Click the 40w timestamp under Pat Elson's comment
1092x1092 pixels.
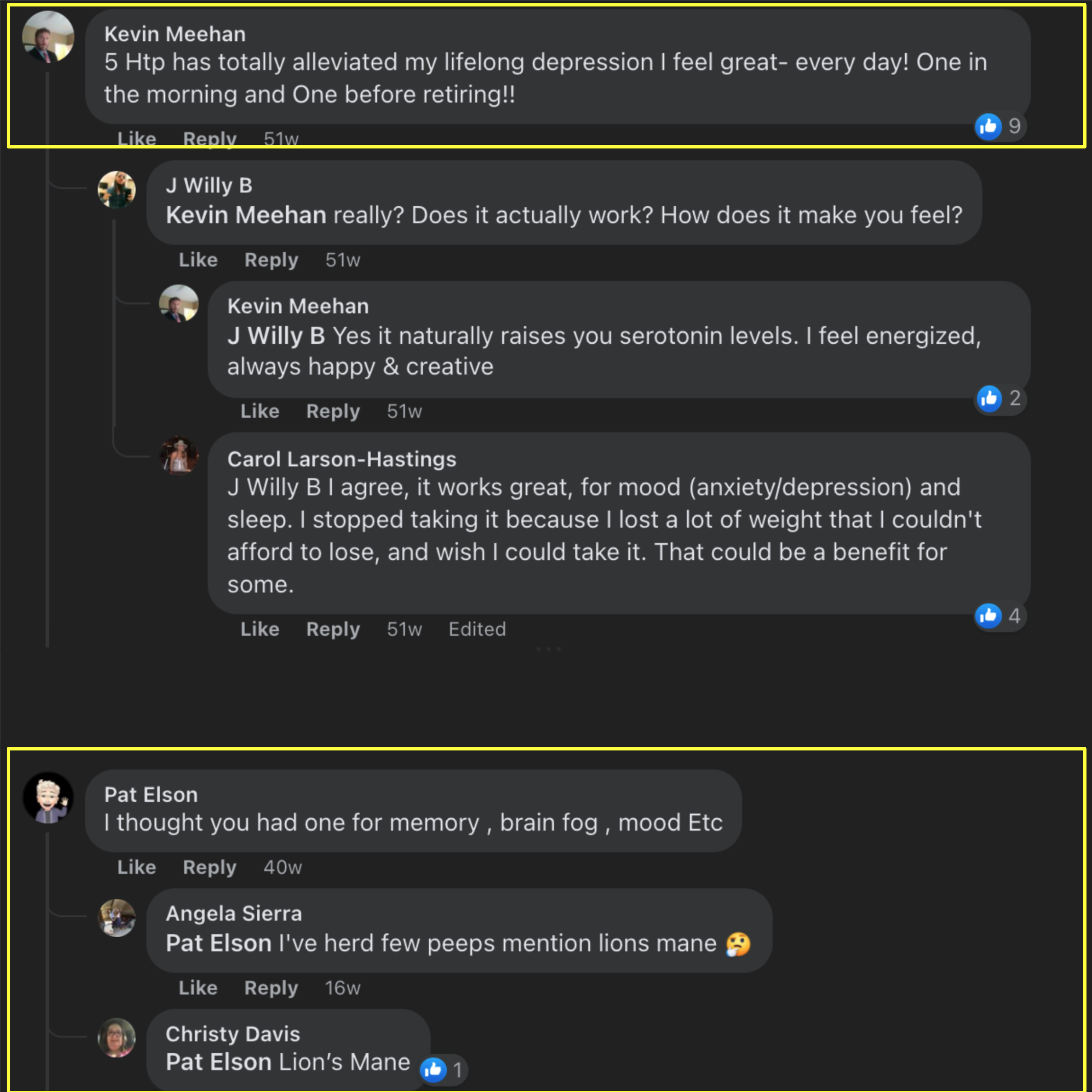click(283, 867)
